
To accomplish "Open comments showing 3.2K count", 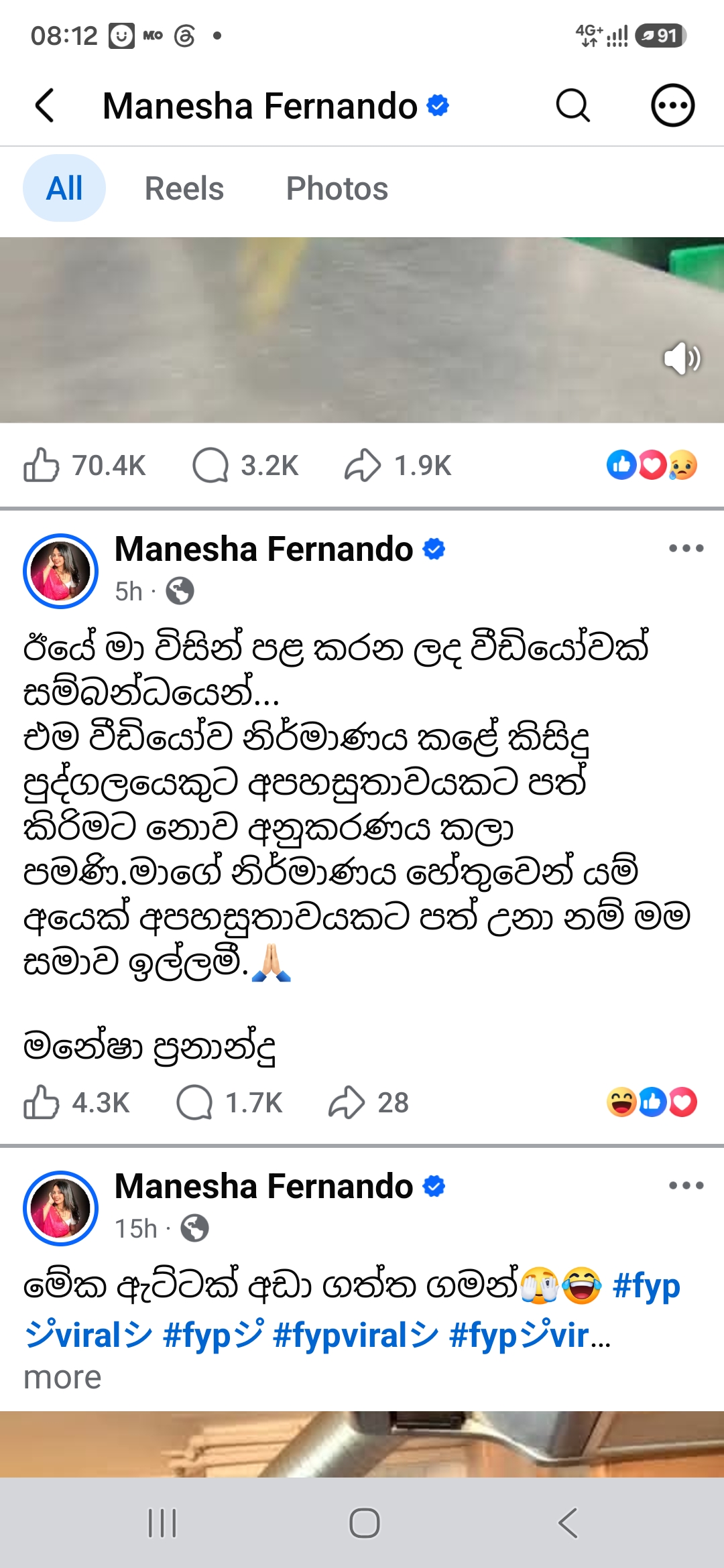I will (245, 465).
